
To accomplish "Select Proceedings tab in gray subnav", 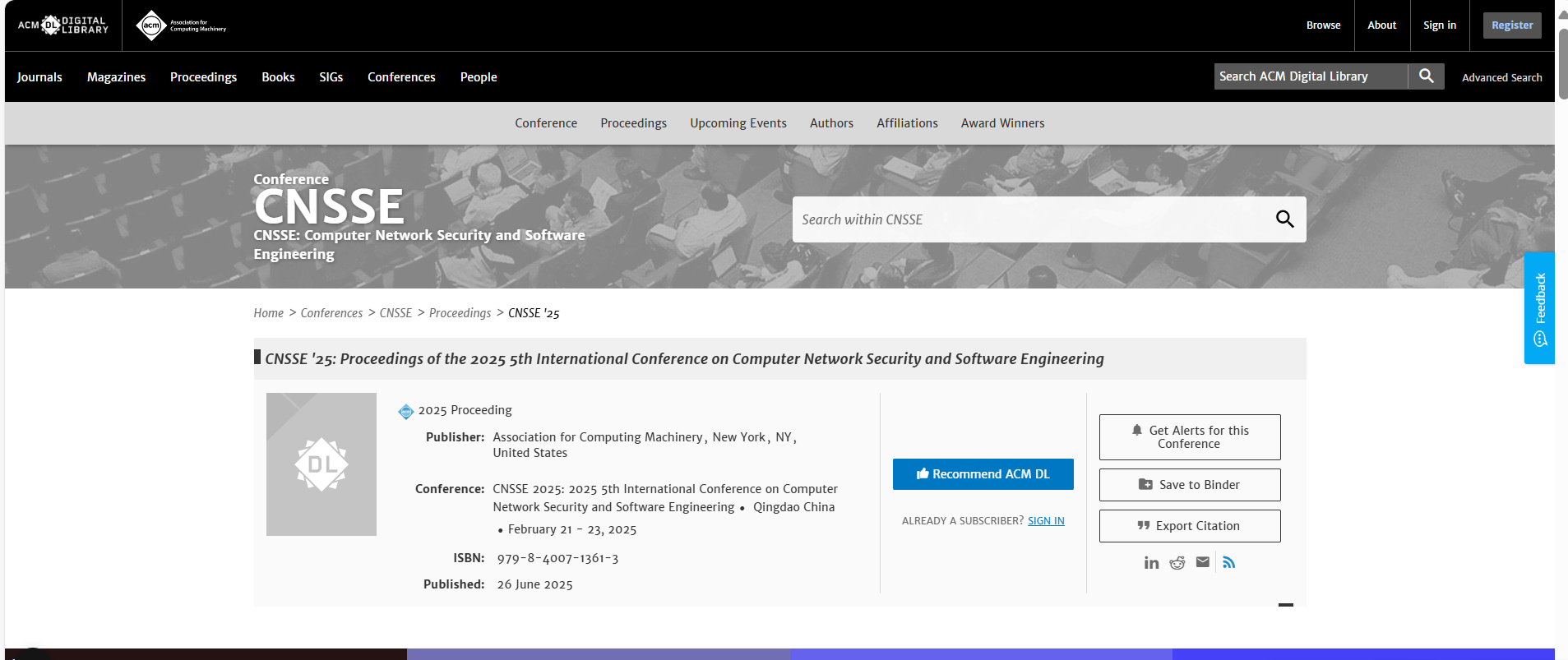I will [633, 123].
